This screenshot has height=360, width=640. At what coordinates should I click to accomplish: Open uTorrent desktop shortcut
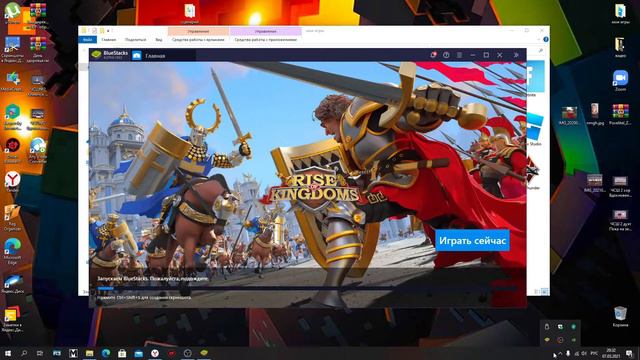[x=13, y=13]
